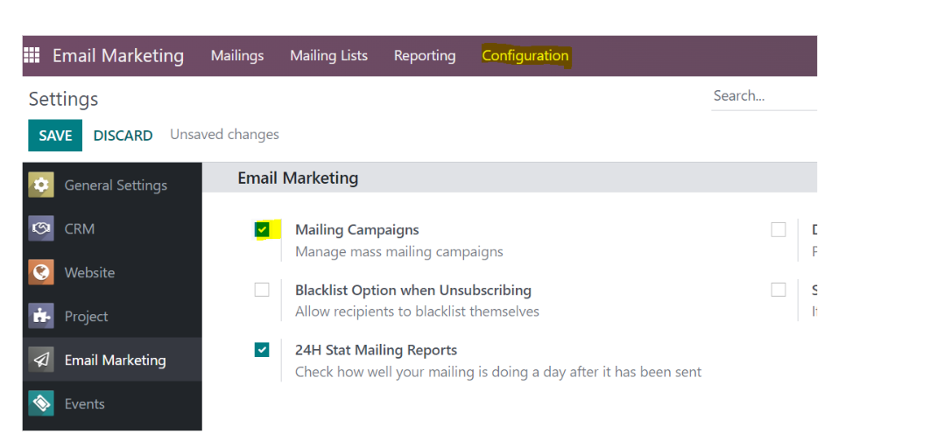930x441 pixels.
Task: Open the Mailing Lists menu
Action: [x=329, y=56]
